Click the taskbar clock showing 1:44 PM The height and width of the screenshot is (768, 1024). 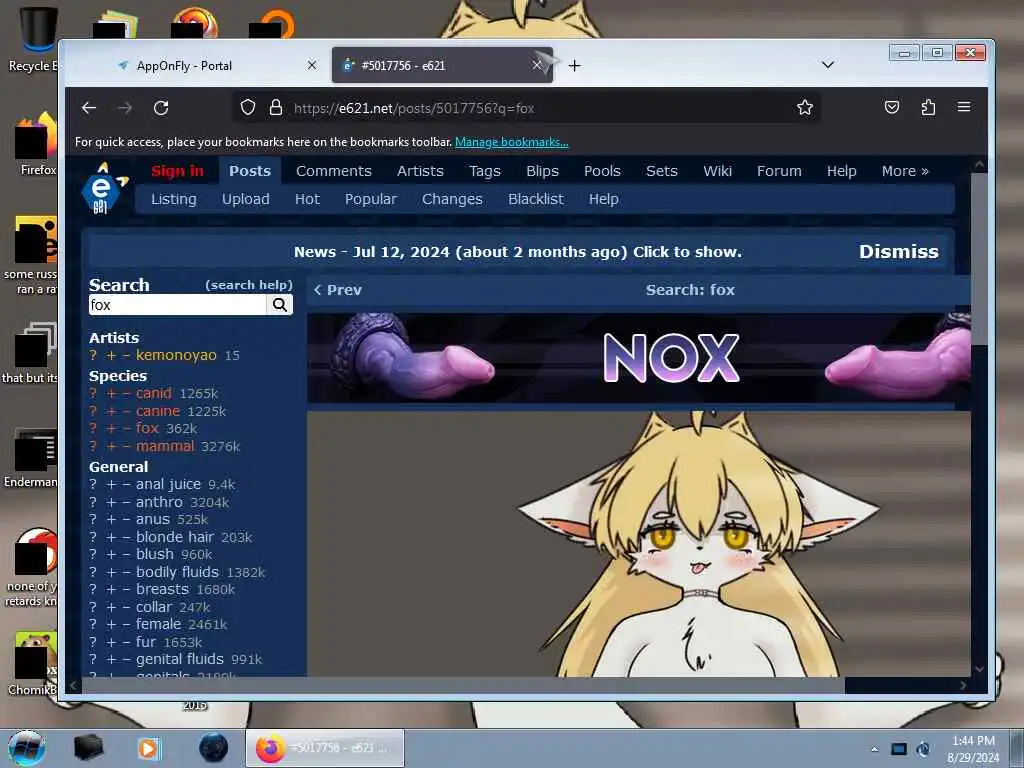(x=973, y=748)
